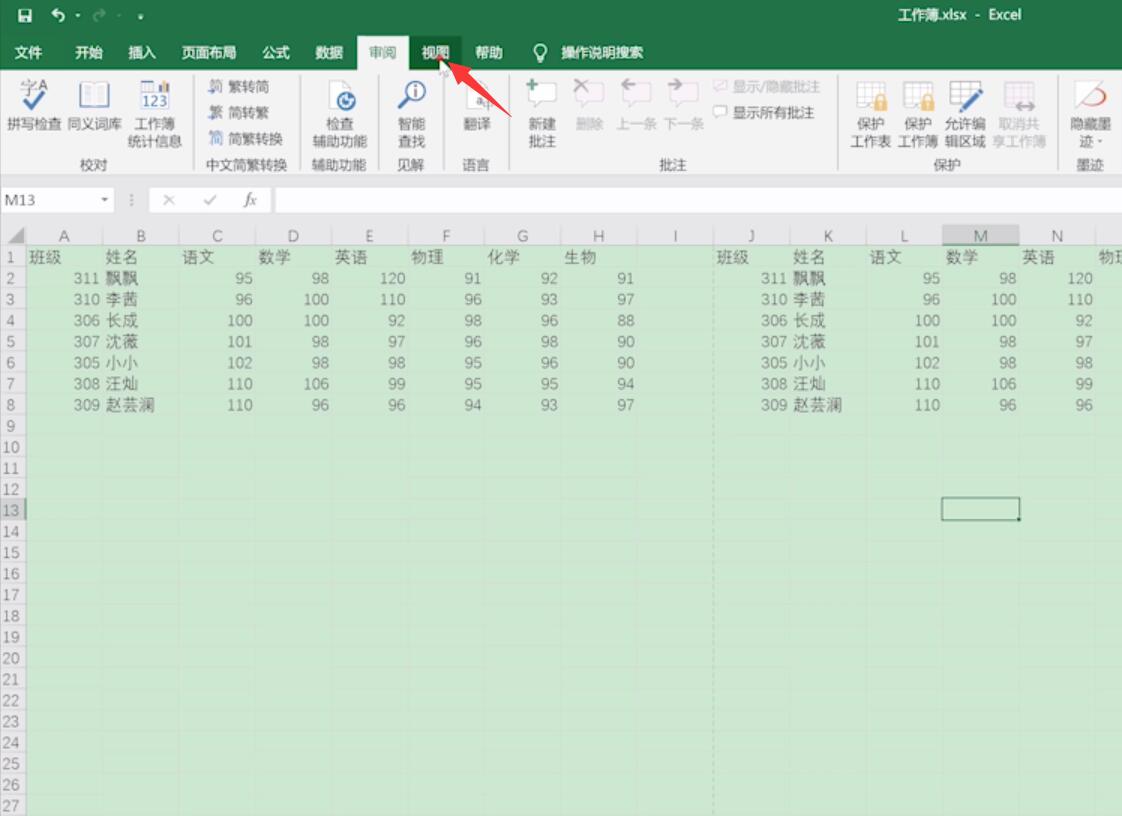Click the 翻译 translate icon

coord(477,105)
